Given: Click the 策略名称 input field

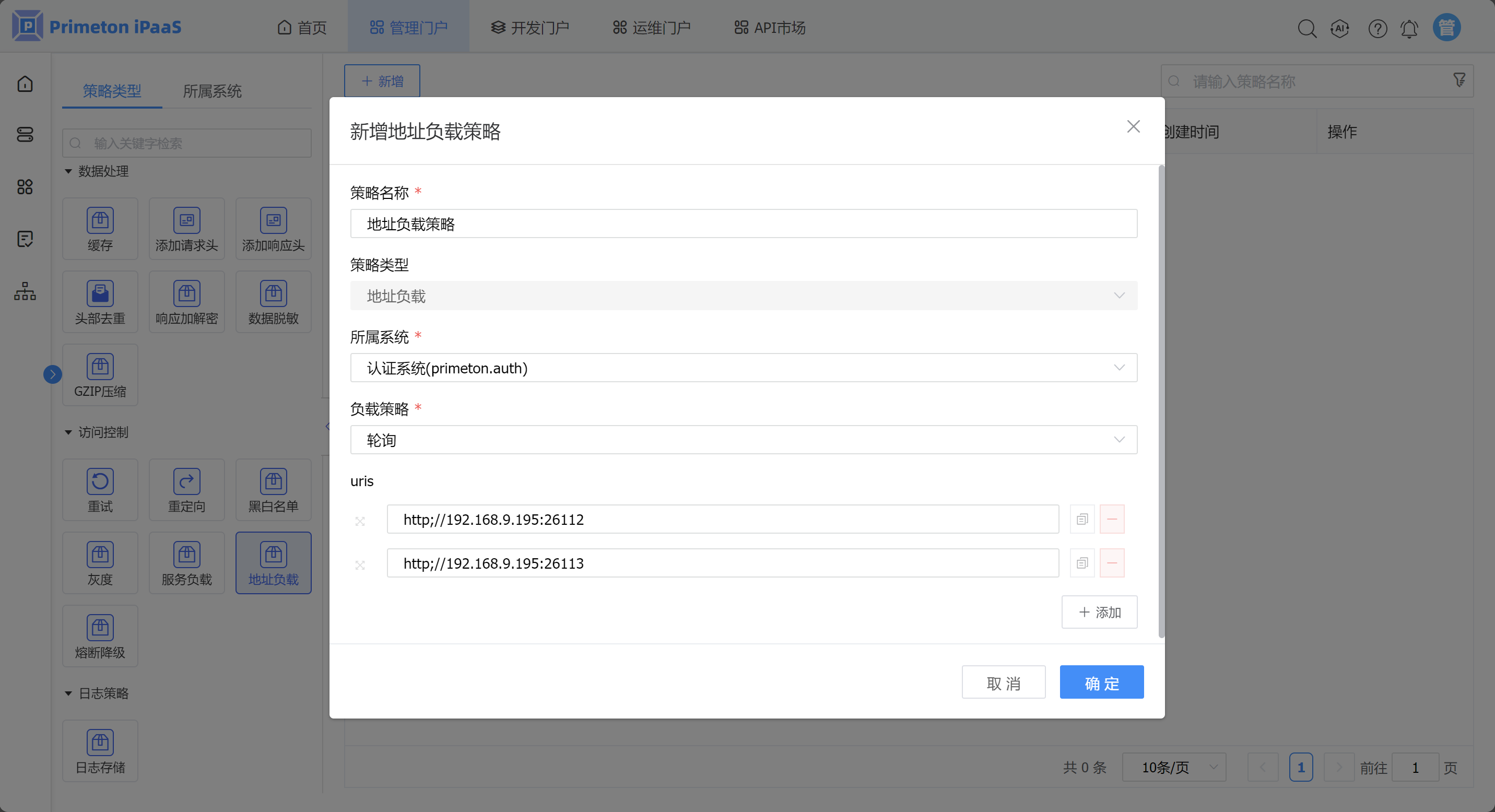Looking at the screenshot, I should pyautogui.click(x=743, y=223).
